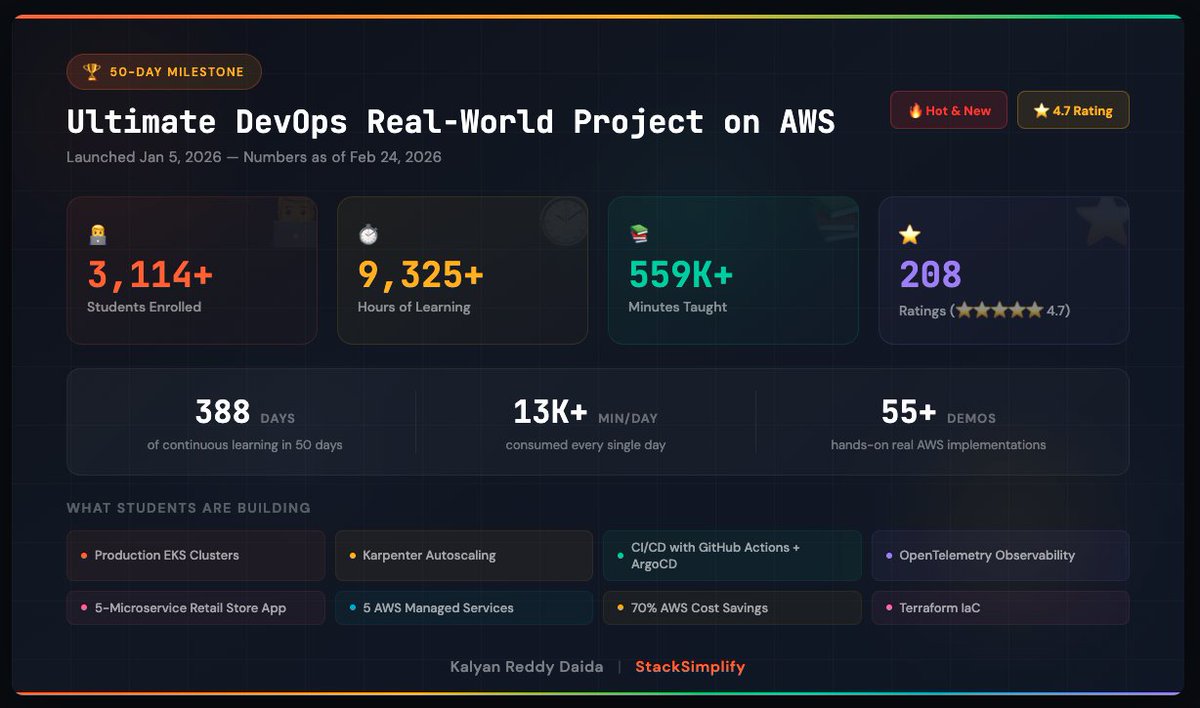The image size is (1200, 708).
Task: Select the Terraform IaC tag
Action: click(x=1000, y=608)
